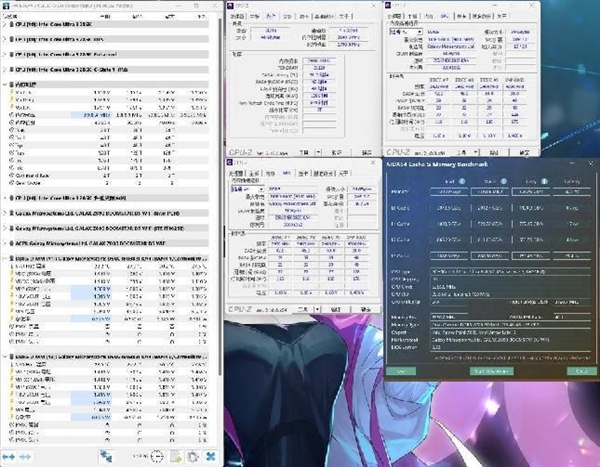Expand the CPU C-State residency sensor group
The image size is (600, 467).
point(5,69)
